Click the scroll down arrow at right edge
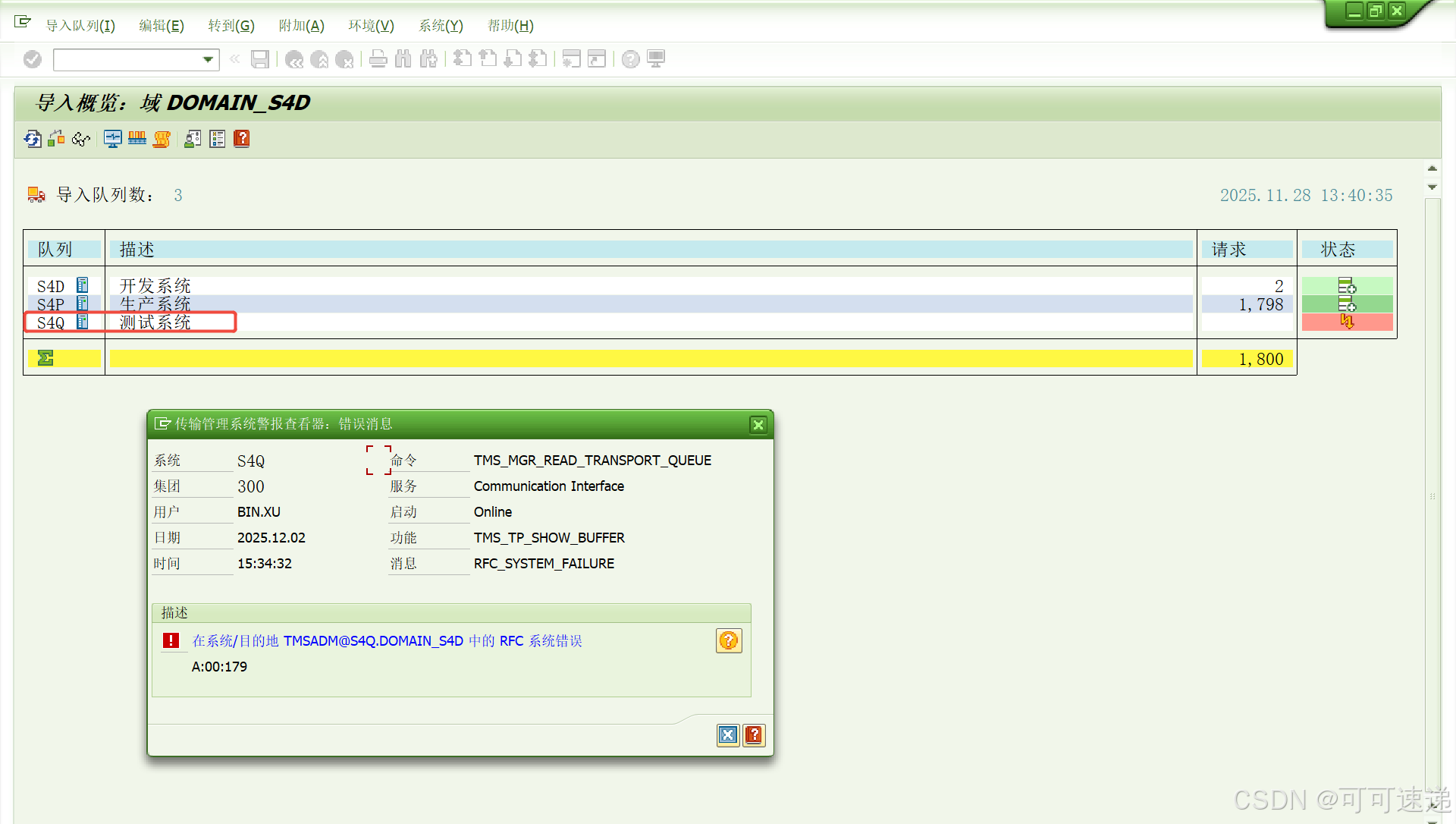The width and height of the screenshot is (1456, 824). (1432, 187)
